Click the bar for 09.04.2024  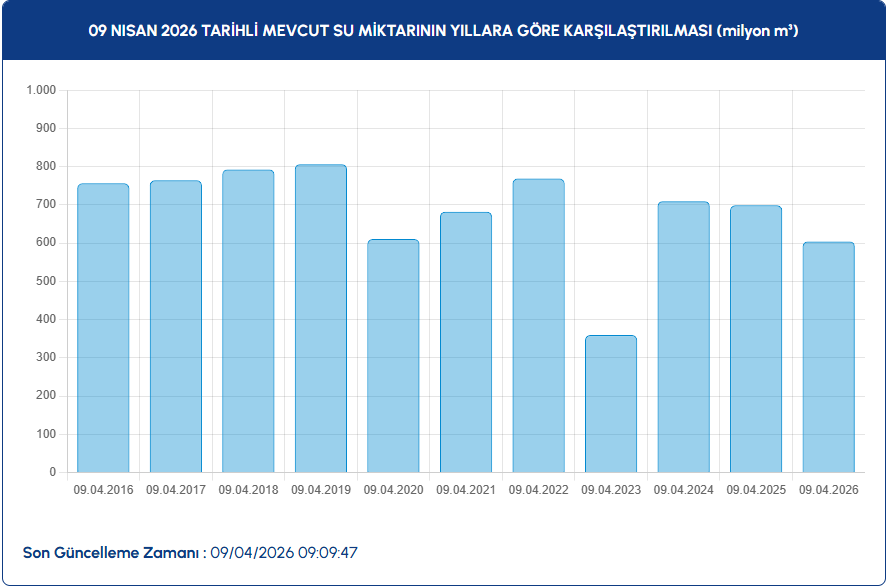[x=683, y=337]
